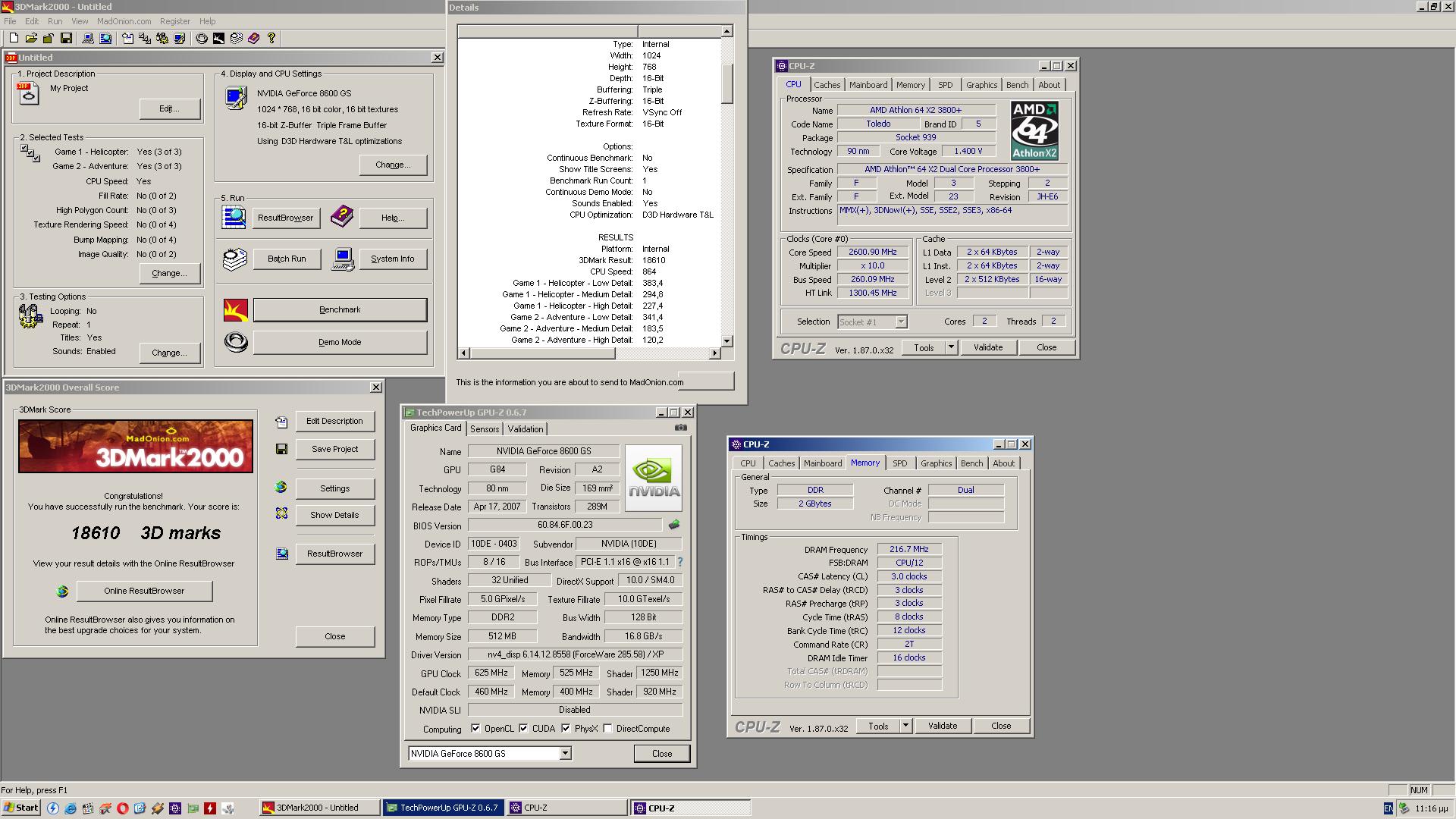Launch Internet Explorer from quick launch

[x=71, y=808]
